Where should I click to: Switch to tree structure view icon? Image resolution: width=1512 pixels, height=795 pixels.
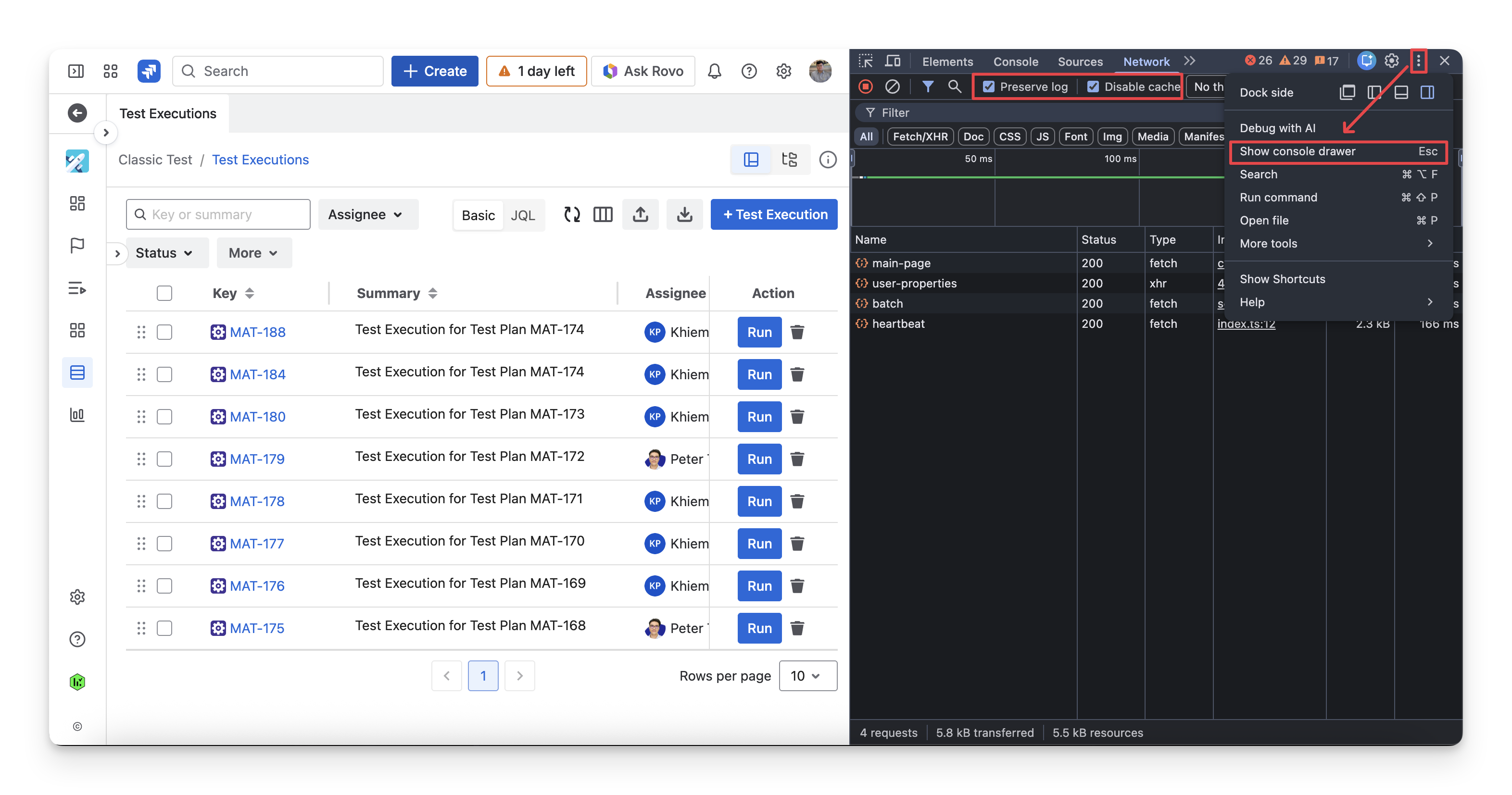pos(790,160)
